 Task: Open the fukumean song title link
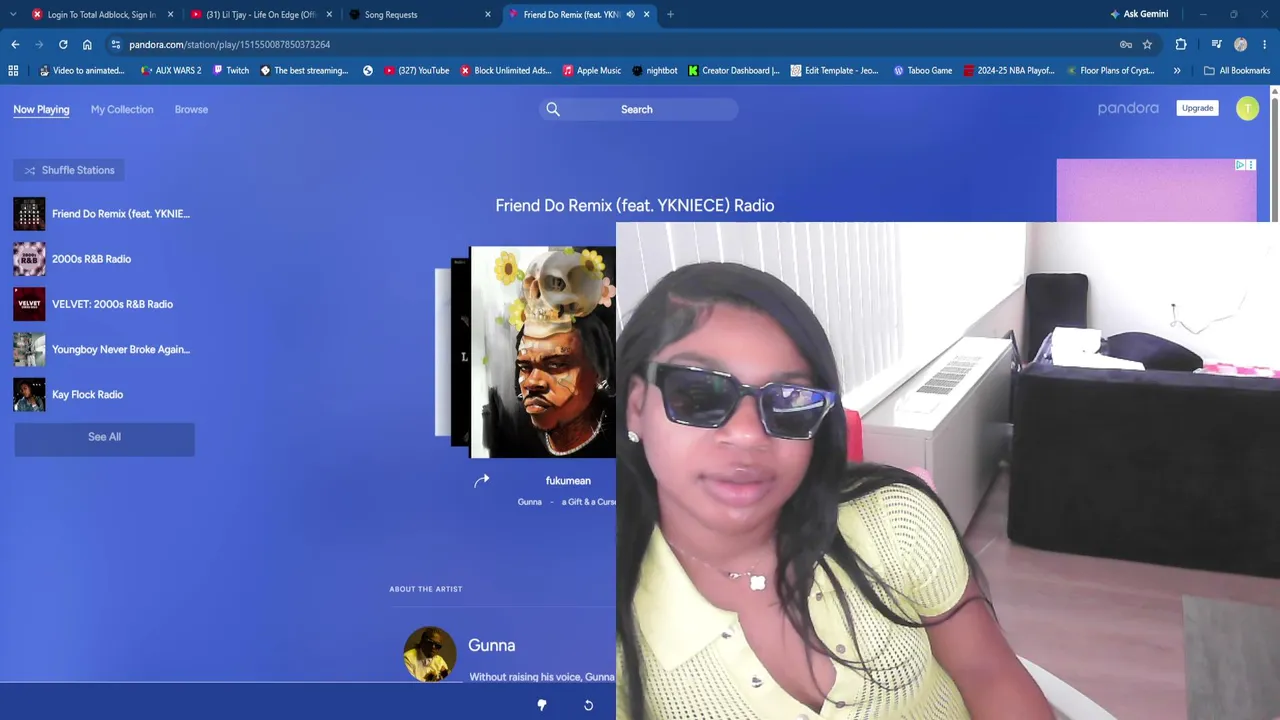tap(568, 481)
